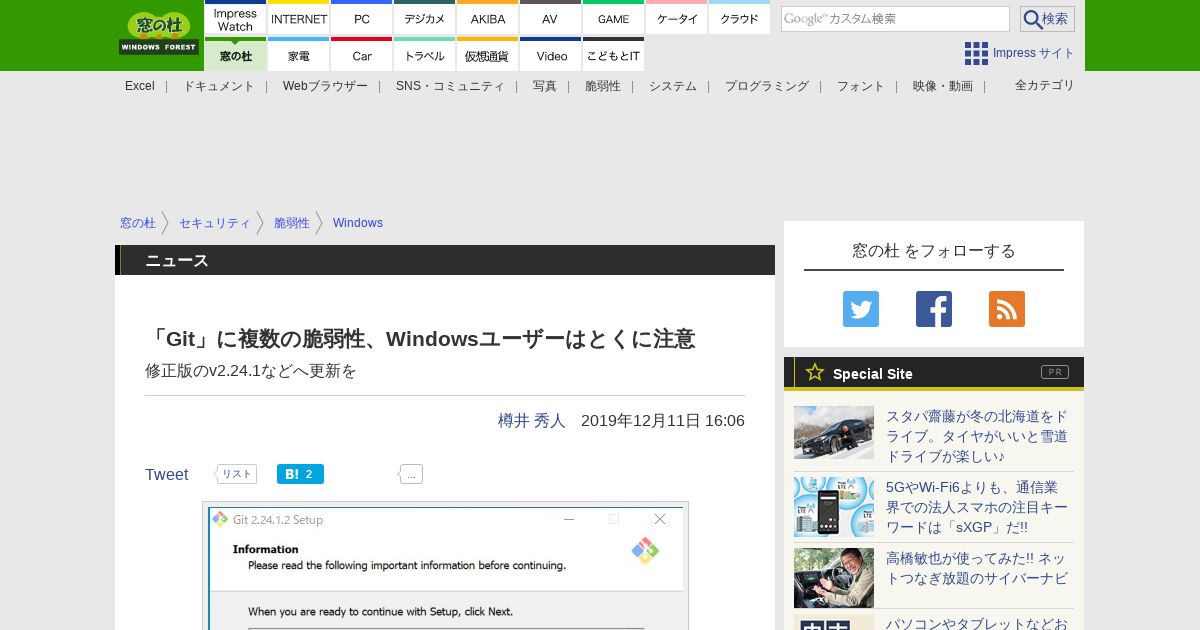1200x630 pixels.
Task: Open the ケータイ tab
Action: click(x=677, y=19)
